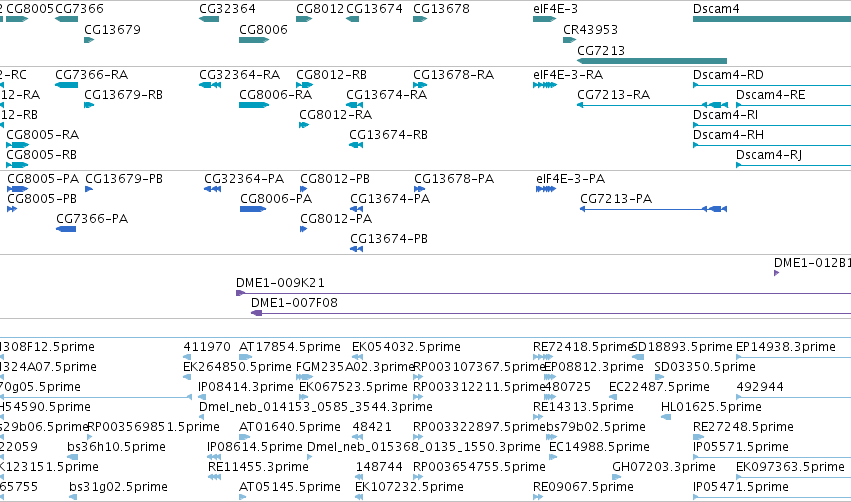The height and width of the screenshot is (502, 851).
Task: Select the CG8006 gene bar
Action: (x=254, y=40)
